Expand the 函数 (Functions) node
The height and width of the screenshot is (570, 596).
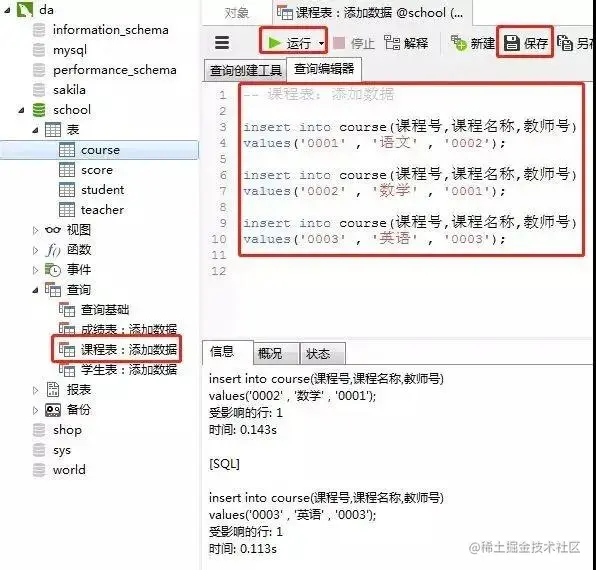click(35, 250)
